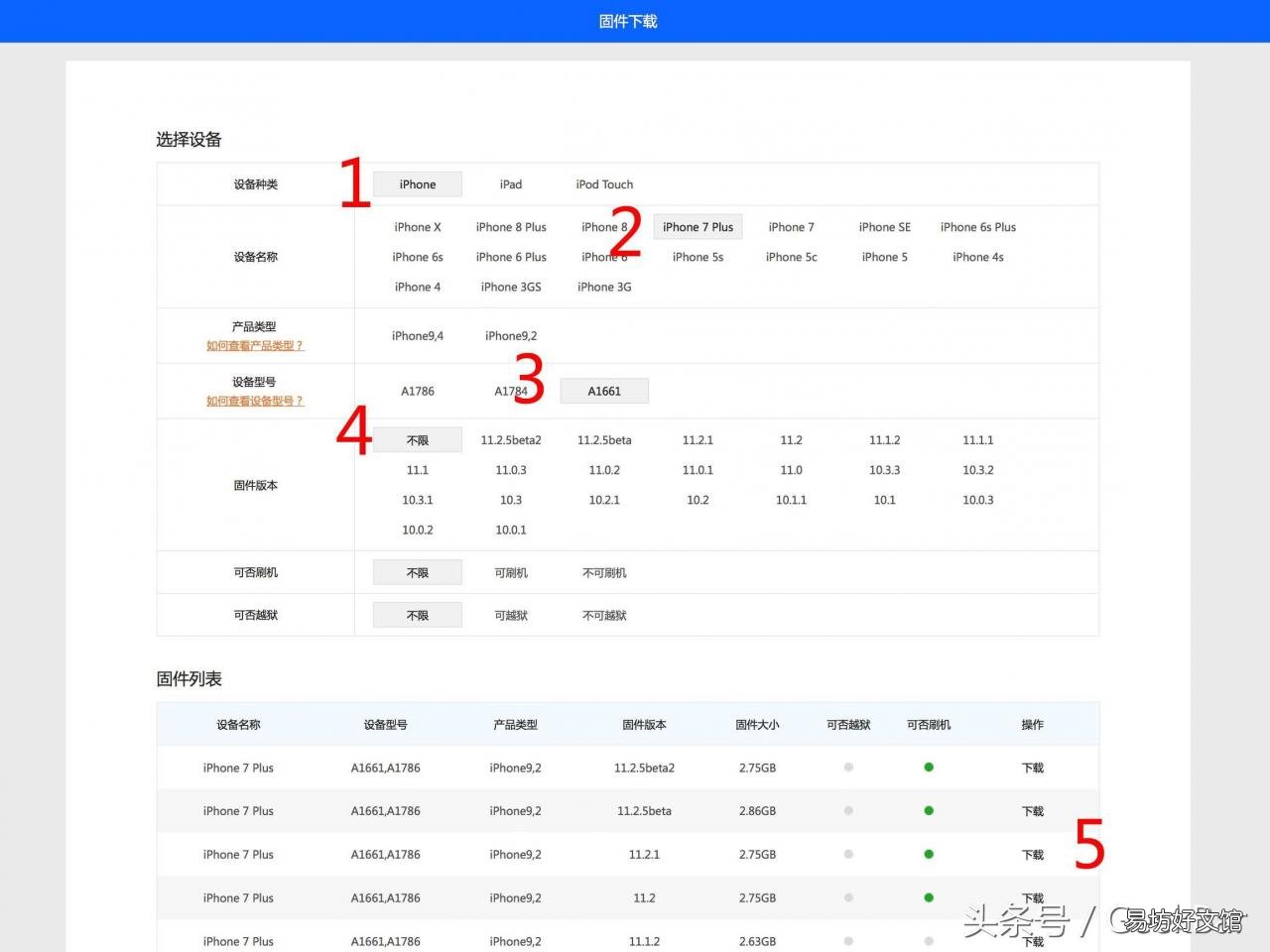1270x952 pixels.
Task: Pick iPhone 3GS from device names
Action: [x=511, y=287]
